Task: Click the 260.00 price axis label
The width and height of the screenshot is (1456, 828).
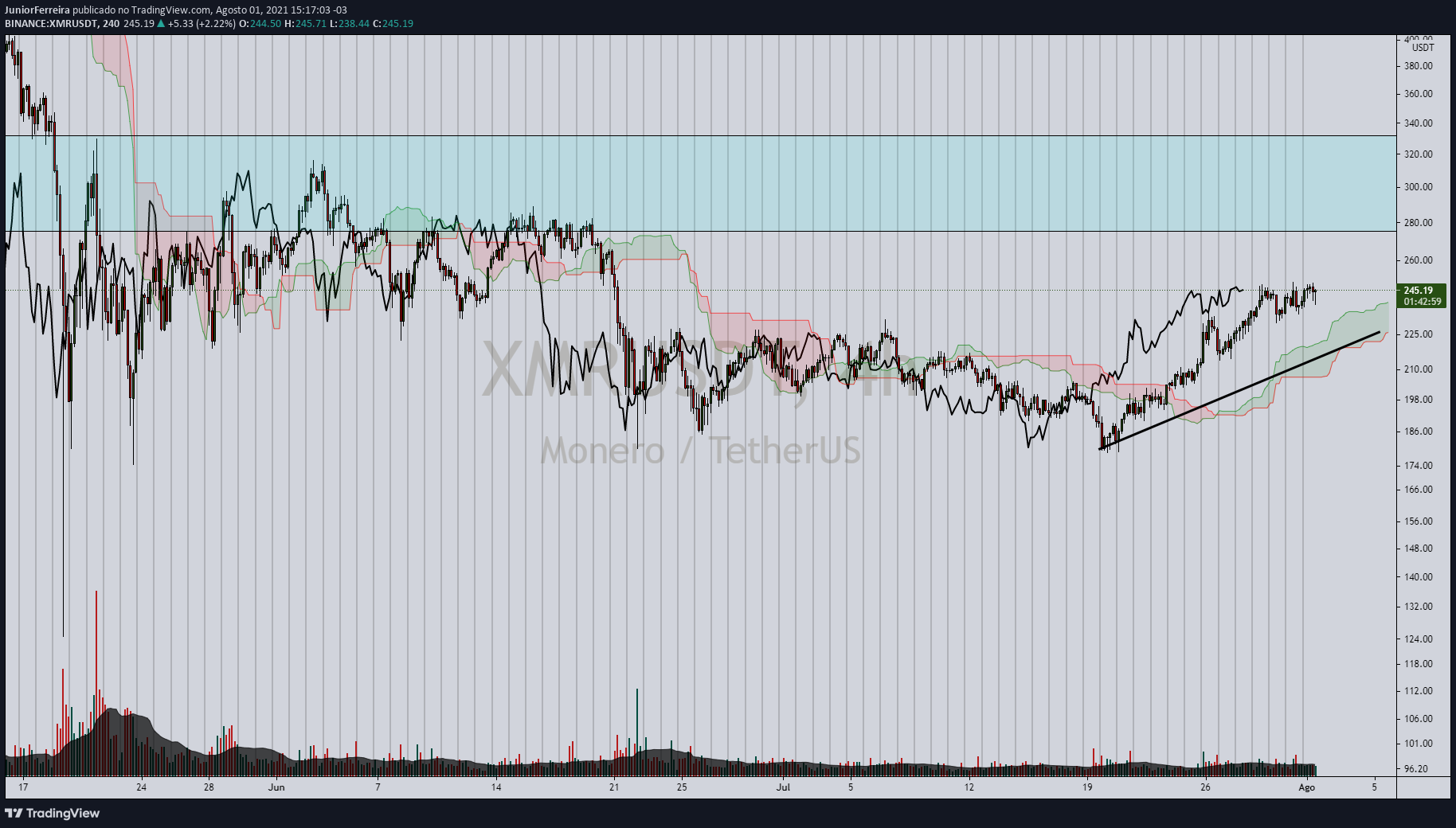Action: [x=1419, y=260]
